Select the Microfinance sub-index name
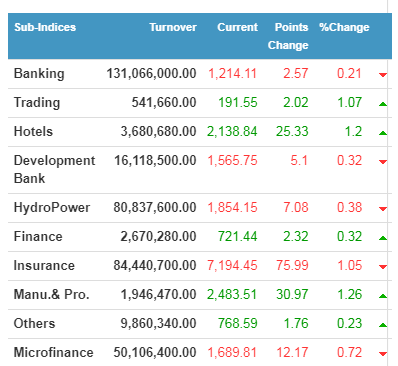This screenshot has height=366, width=398. tap(54, 353)
